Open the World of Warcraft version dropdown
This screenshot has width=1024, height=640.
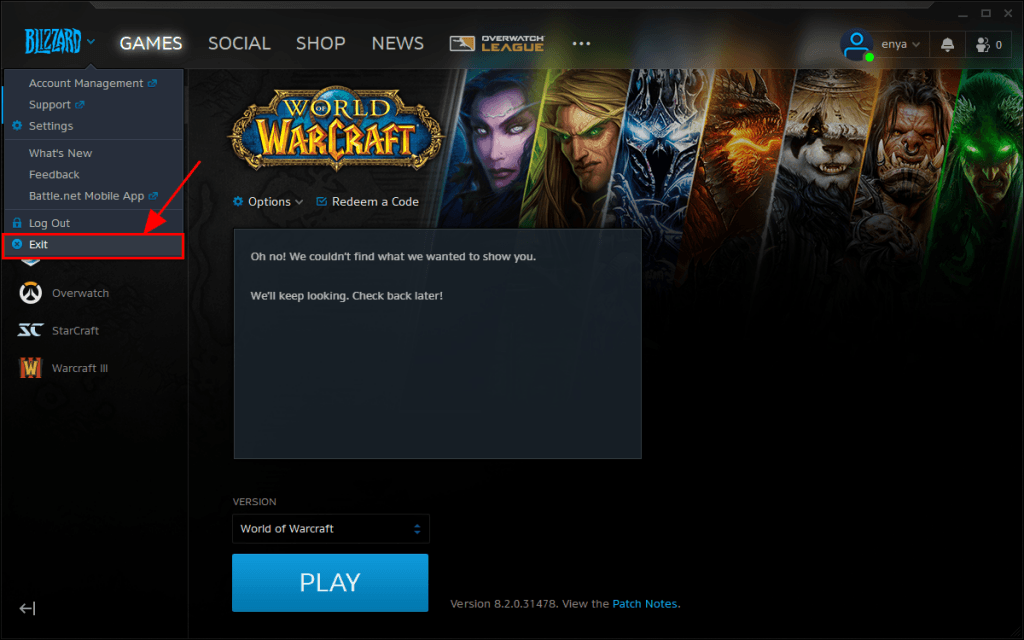pyautogui.click(x=330, y=528)
